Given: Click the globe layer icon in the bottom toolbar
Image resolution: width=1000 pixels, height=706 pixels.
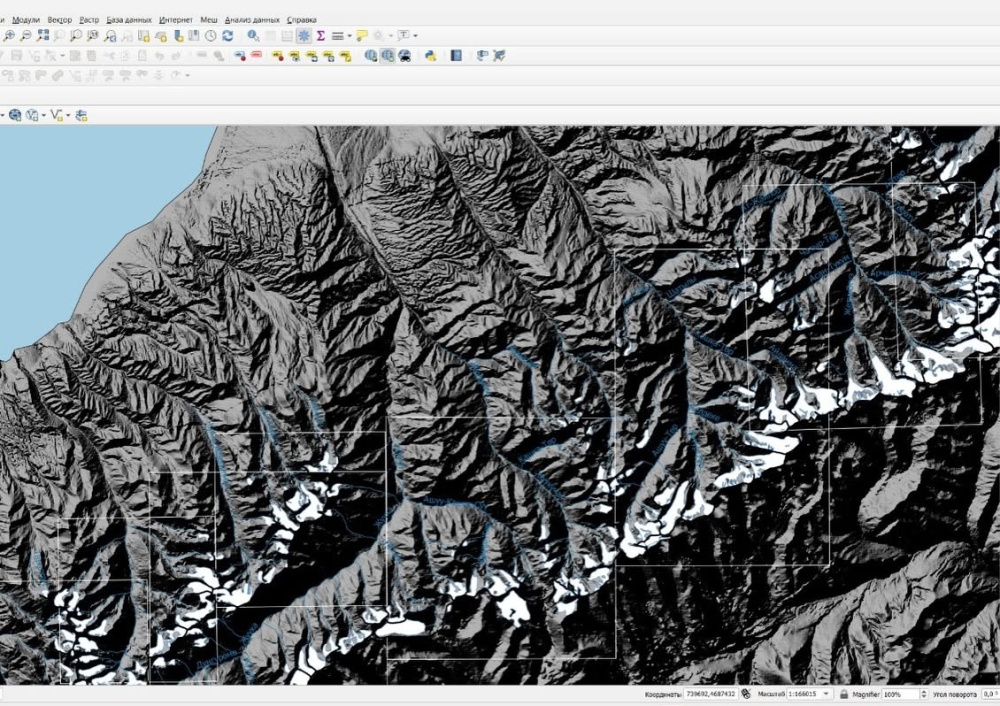Looking at the screenshot, I should [x=15, y=115].
